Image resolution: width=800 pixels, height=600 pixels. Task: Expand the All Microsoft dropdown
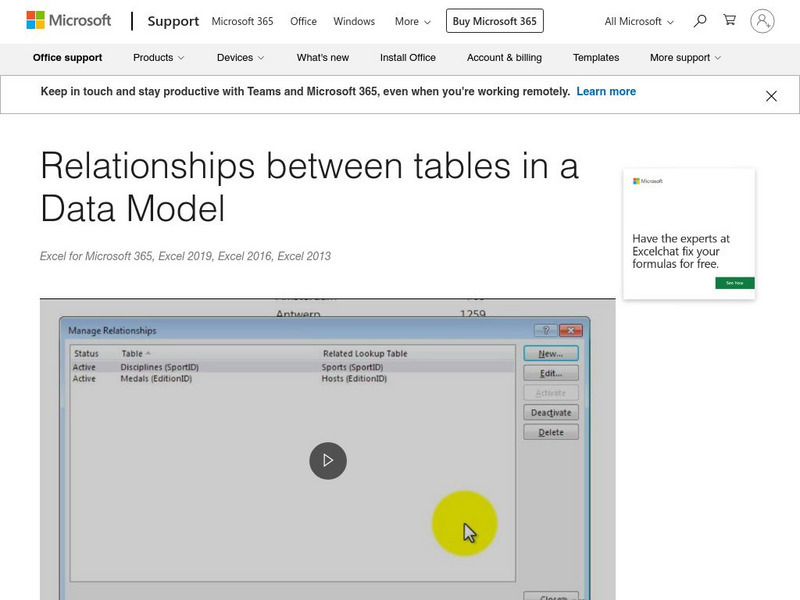pyautogui.click(x=639, y=21)
